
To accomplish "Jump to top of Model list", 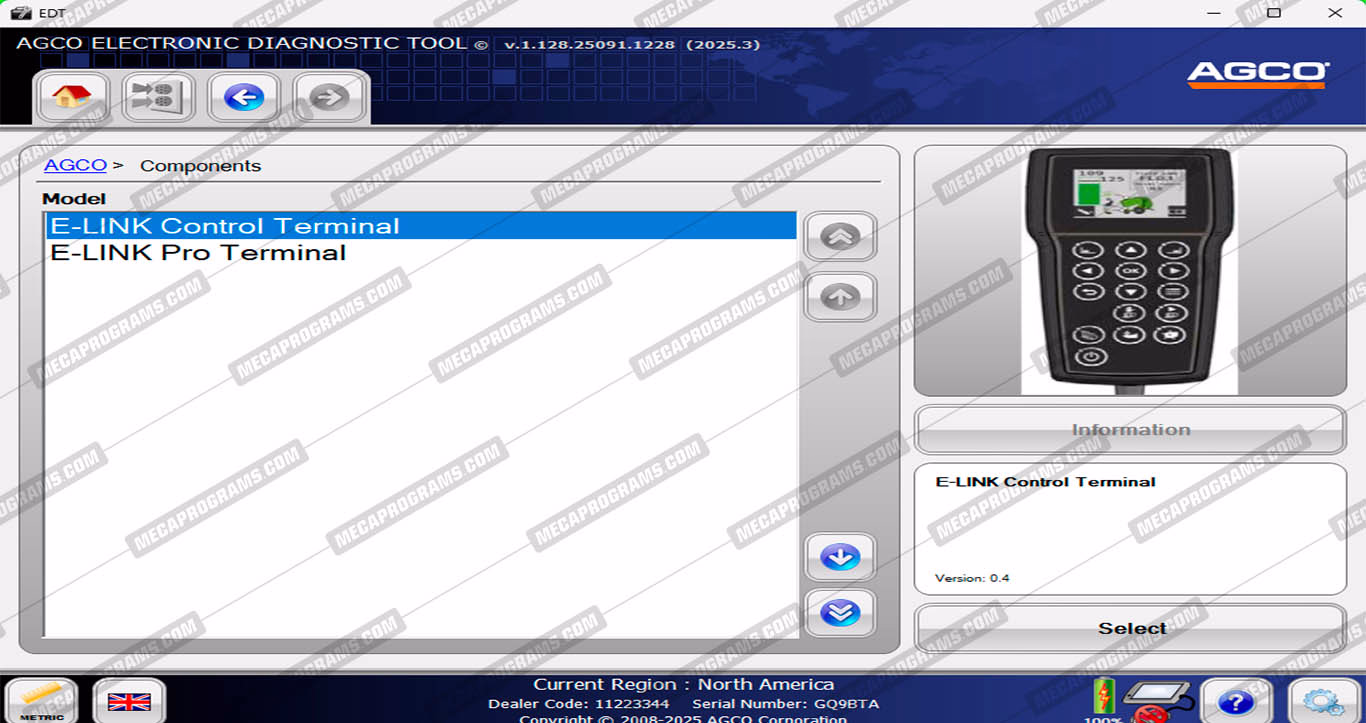I will (x=840, y=237).
